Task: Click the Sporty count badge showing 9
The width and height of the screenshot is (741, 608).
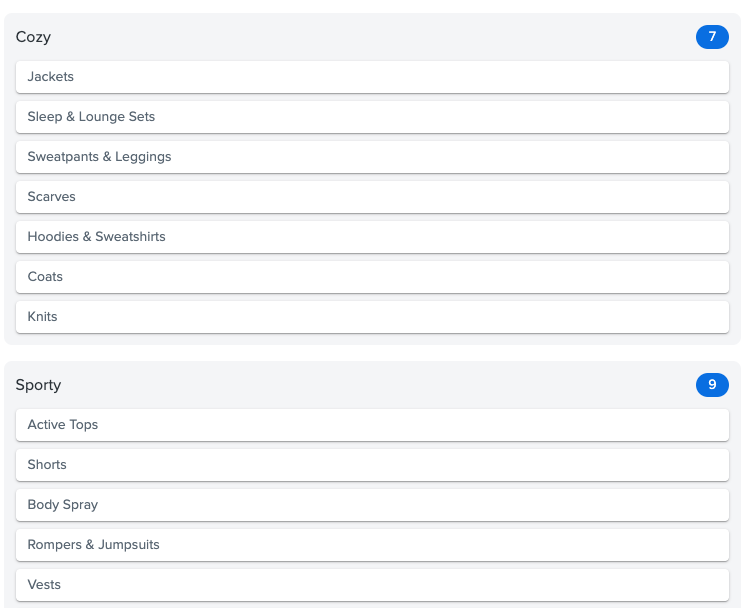Action: tap(712, 385)
